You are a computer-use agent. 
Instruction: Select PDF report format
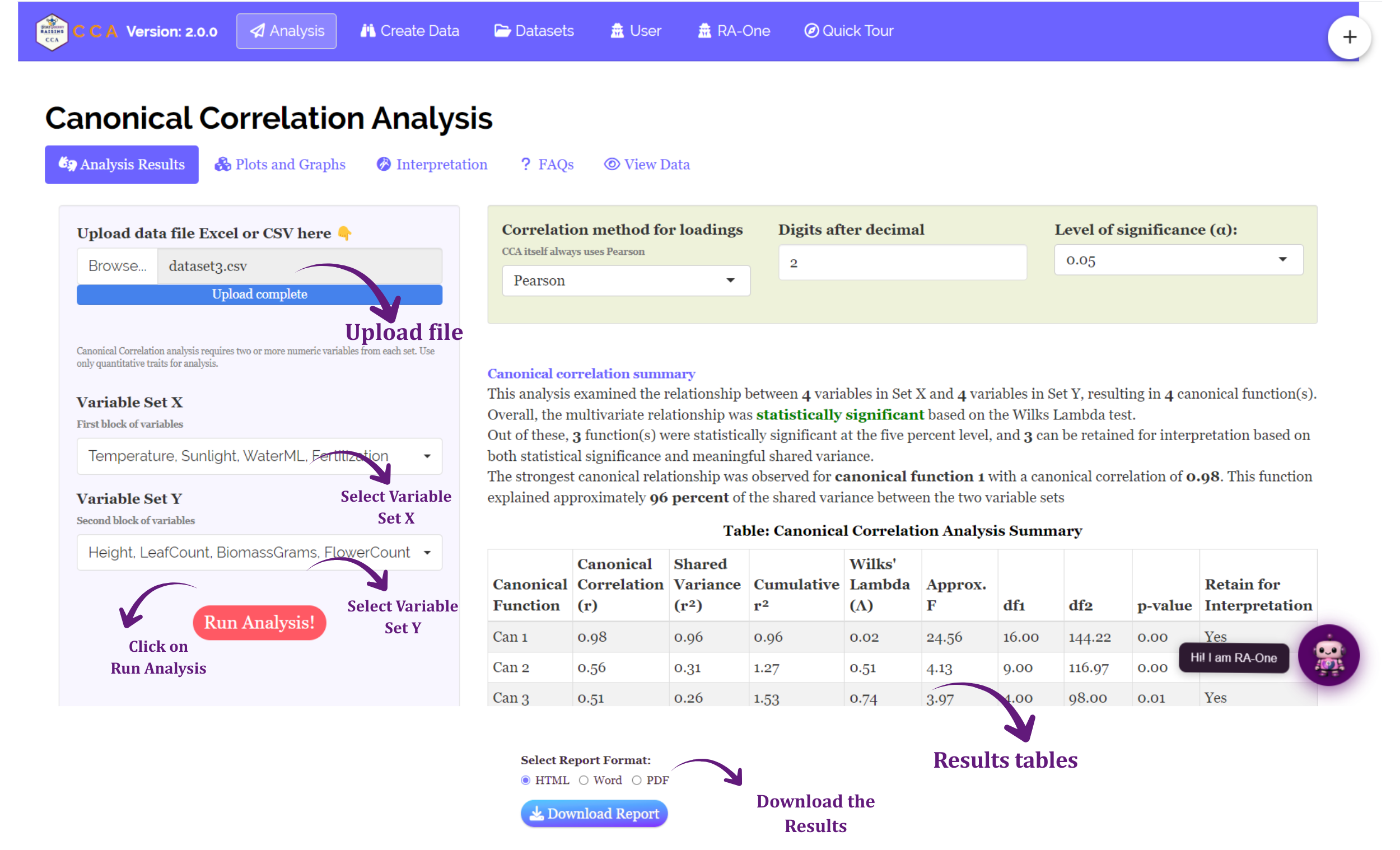coord(637,781)
